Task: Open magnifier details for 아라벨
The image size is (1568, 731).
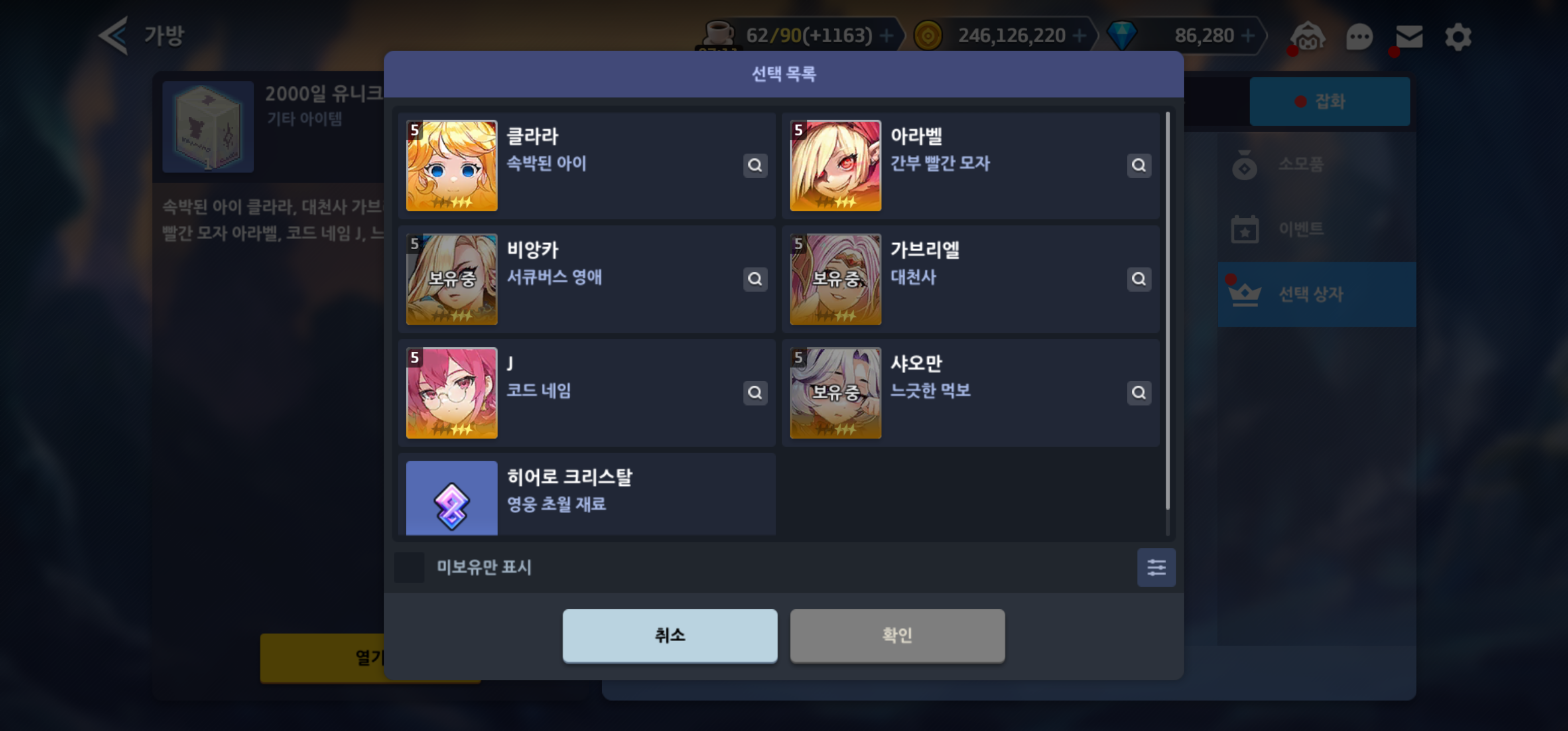Action: (x=1138, y=165)
